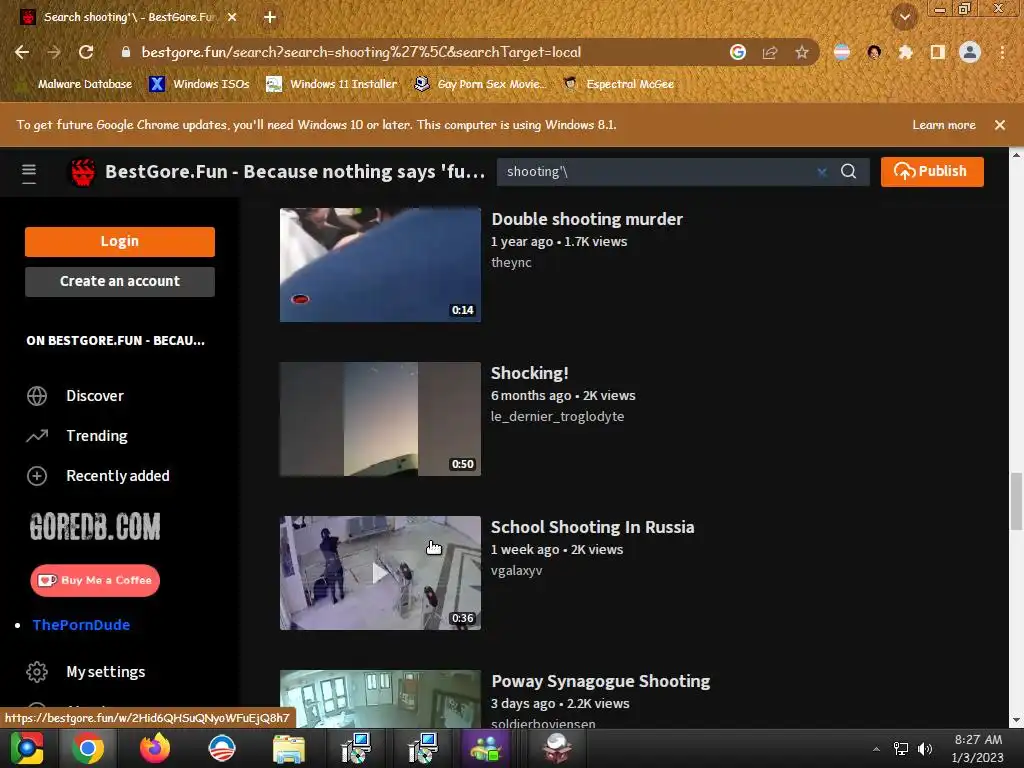Open Windows 11 Installer bookmark
Image resolution: width=1024 pixels, height=768 pixels.
pos(332,84)
